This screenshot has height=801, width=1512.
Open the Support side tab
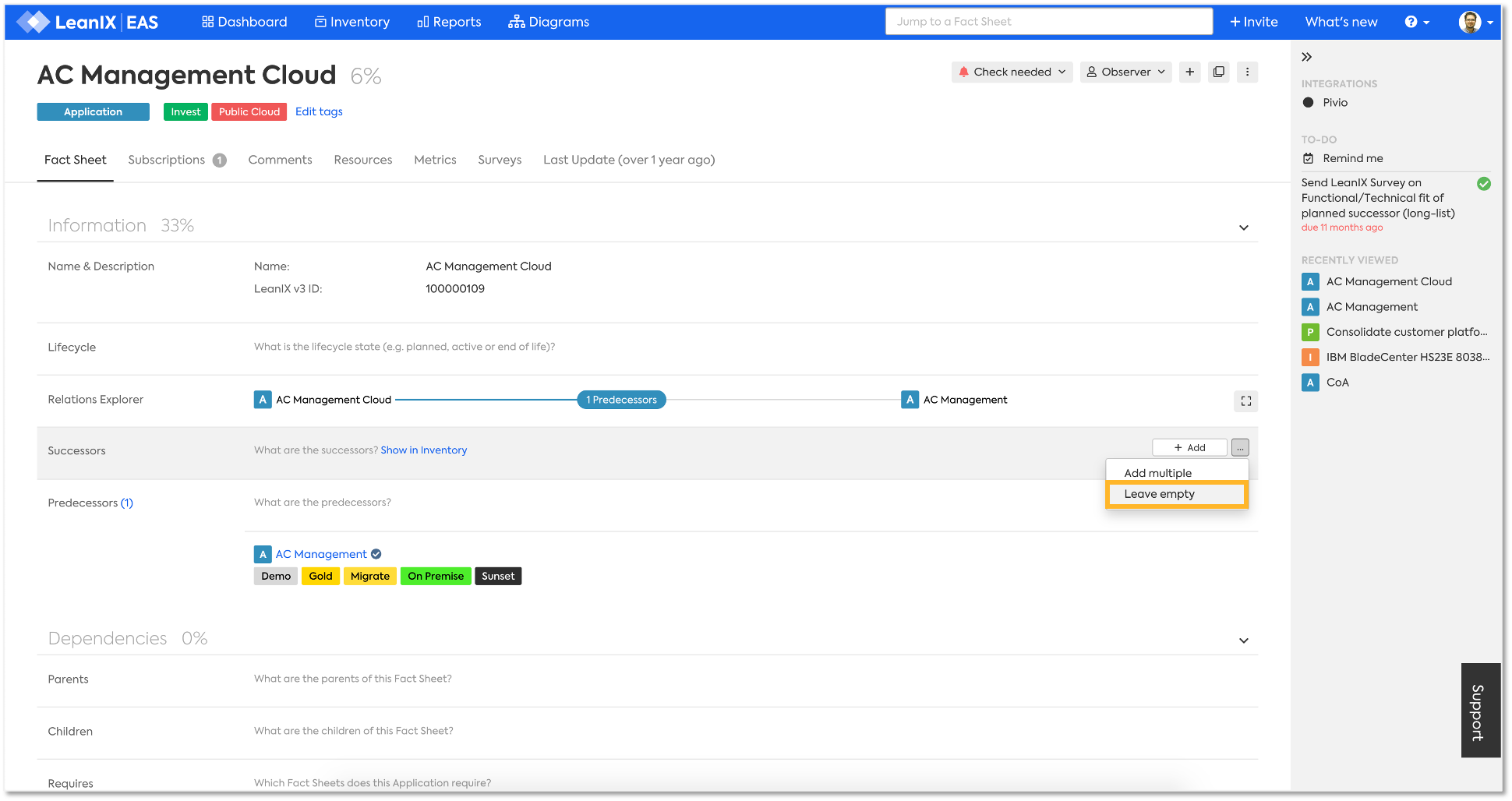tap(1479, 711)
